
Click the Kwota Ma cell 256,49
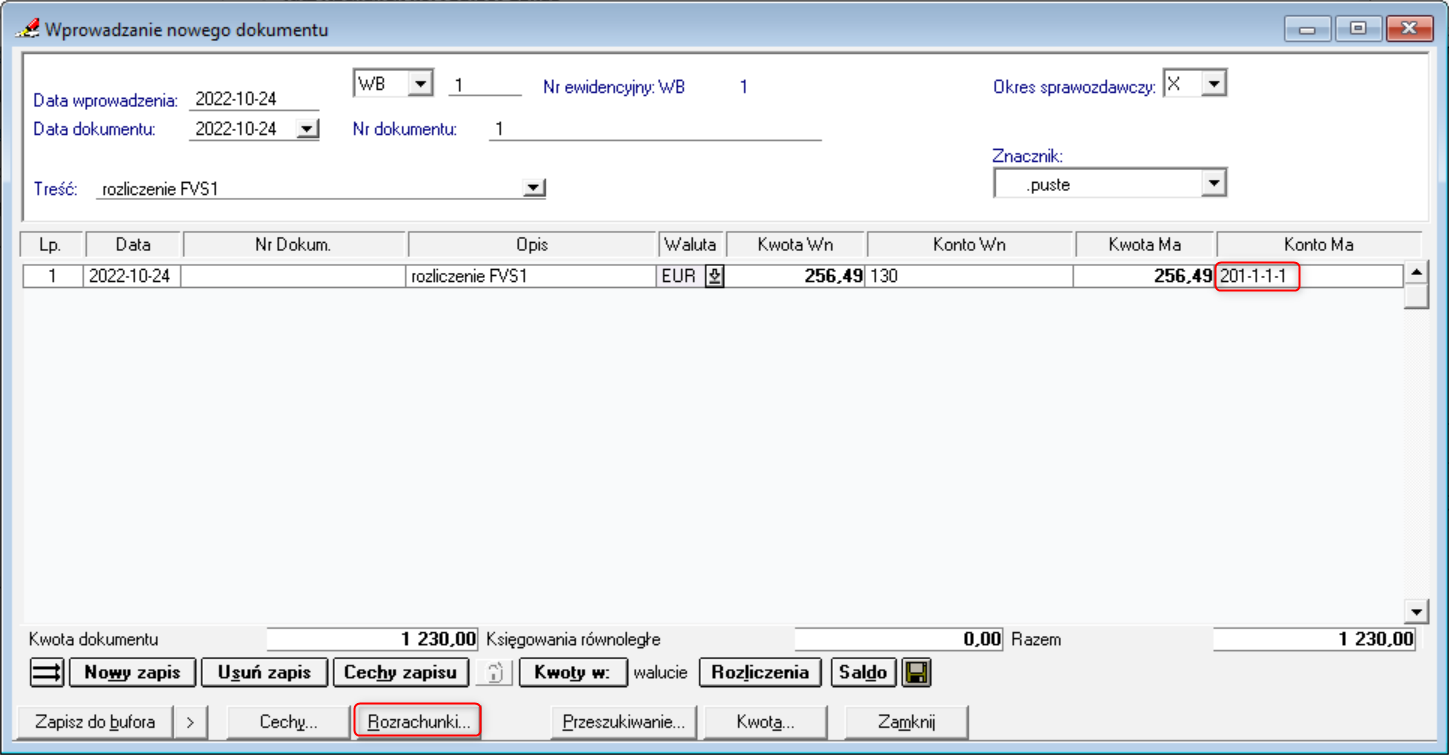[x=1144, y=277]
